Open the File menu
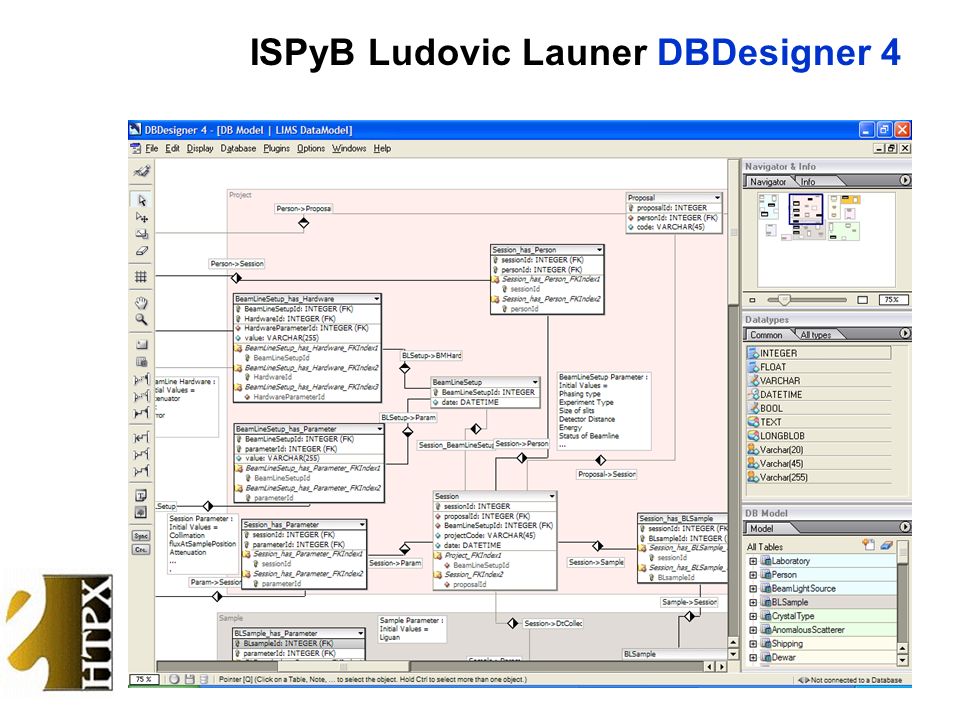The height and width of the screenshot is (720, 960). pos(152,148)
